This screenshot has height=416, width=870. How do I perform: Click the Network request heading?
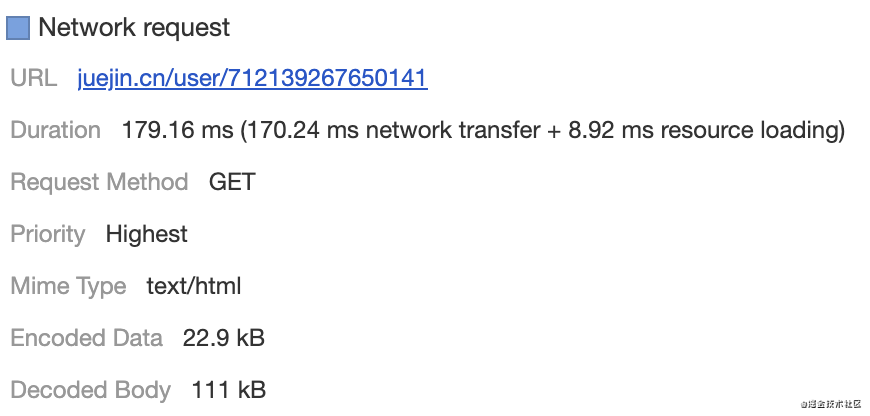click(134, 28)
